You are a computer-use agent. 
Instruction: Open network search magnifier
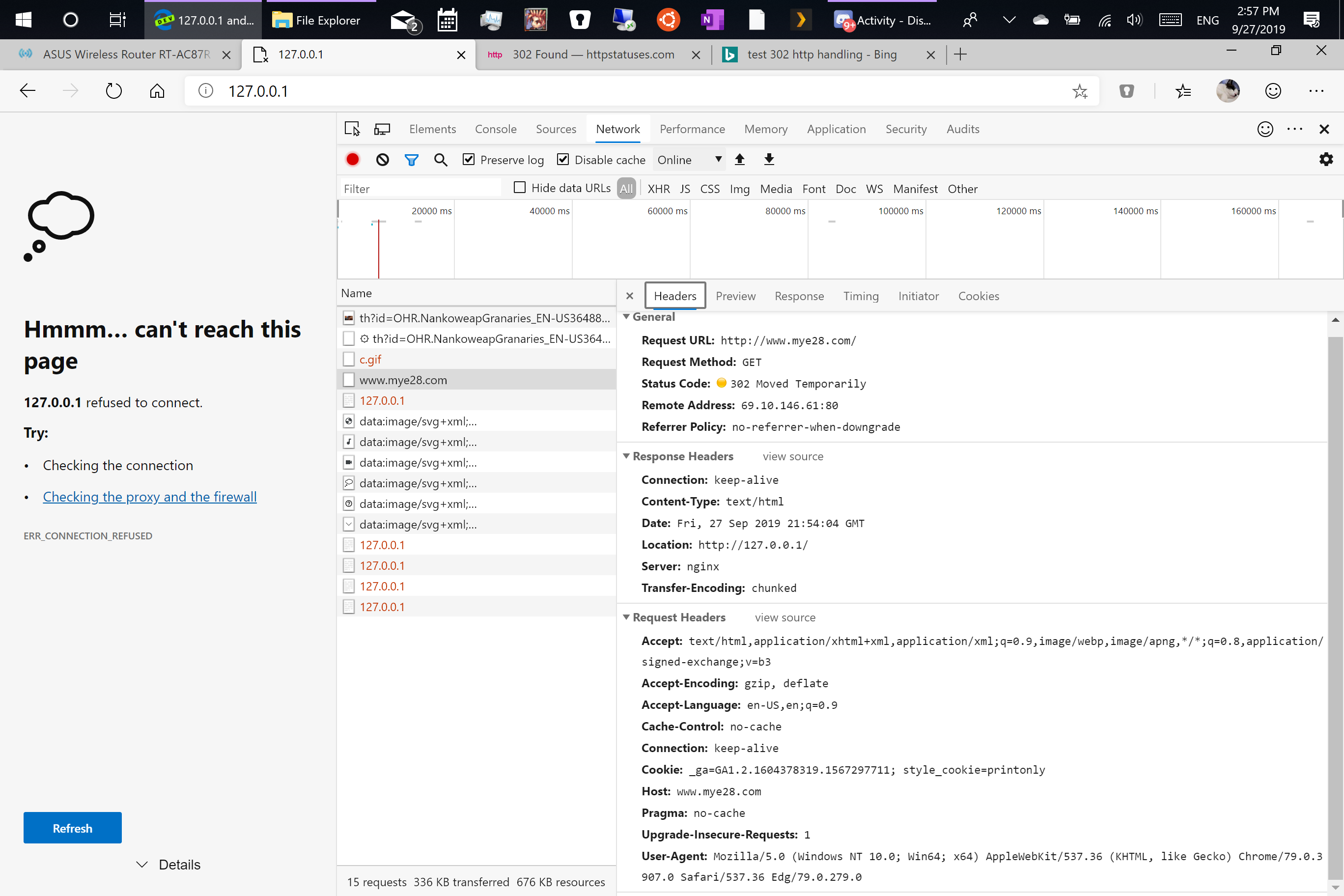441,160
